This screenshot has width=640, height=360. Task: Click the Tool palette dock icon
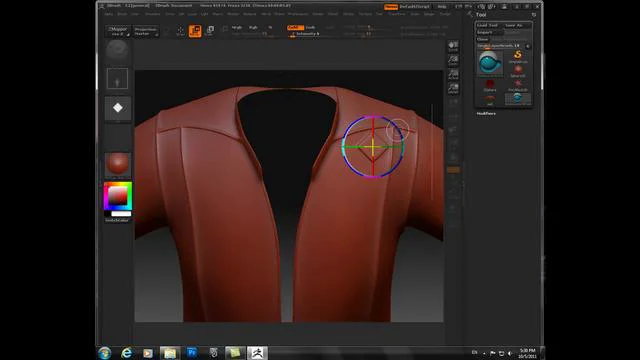click(x=533, y=15)
